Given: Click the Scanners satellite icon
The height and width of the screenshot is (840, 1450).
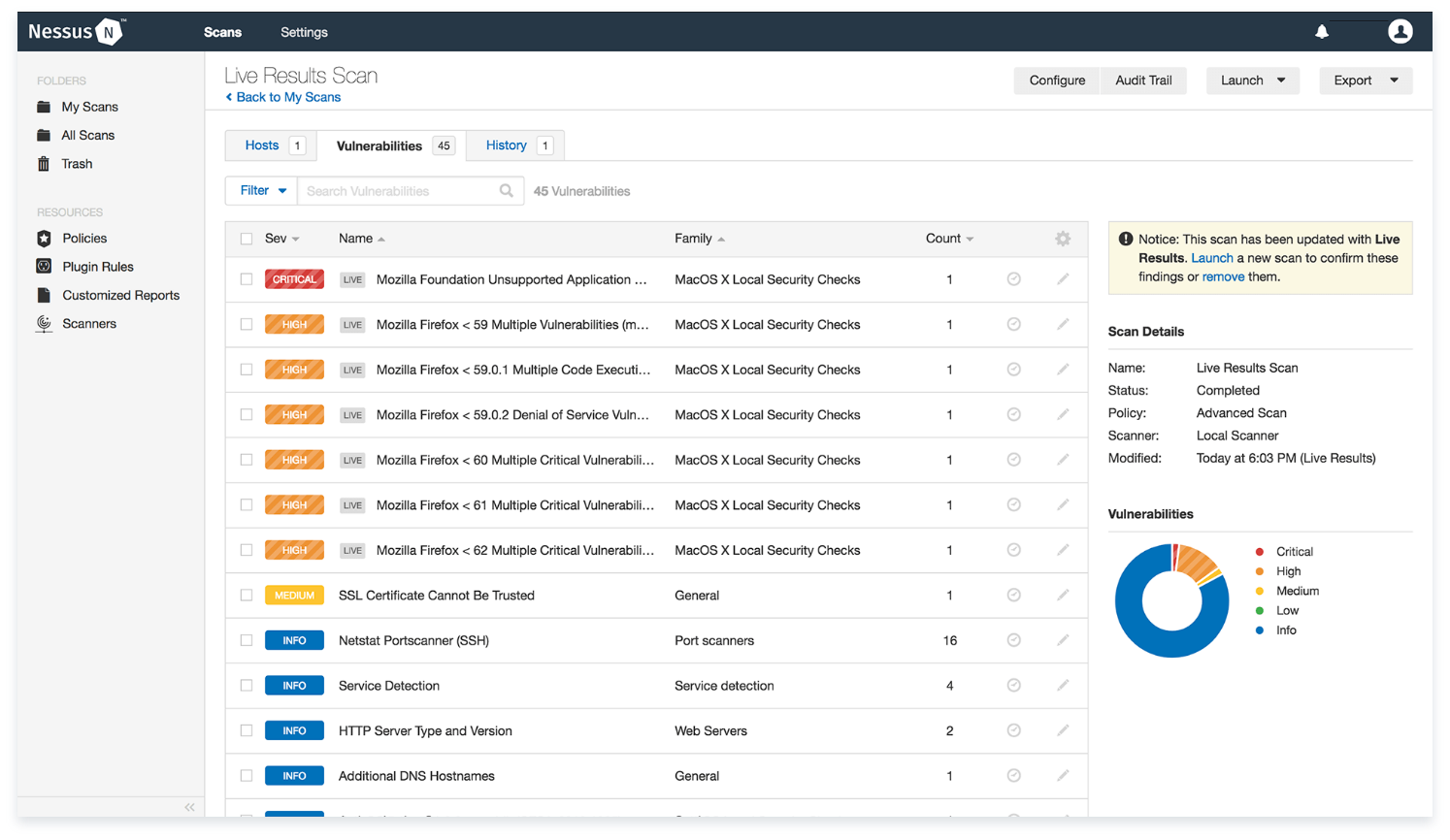Looking at the screenshot, I should 44,324.
